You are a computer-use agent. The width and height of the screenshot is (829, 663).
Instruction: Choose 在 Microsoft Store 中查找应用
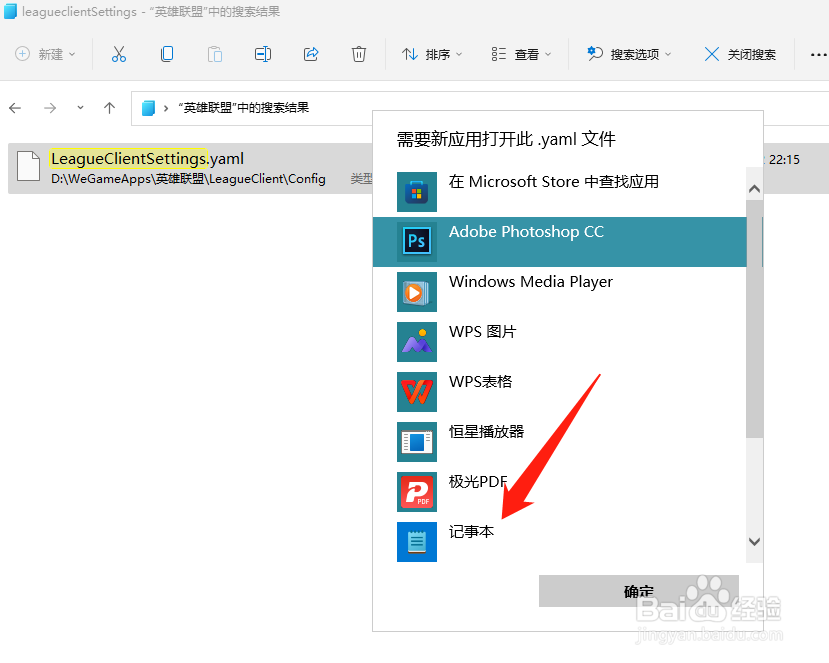(559, 191)
